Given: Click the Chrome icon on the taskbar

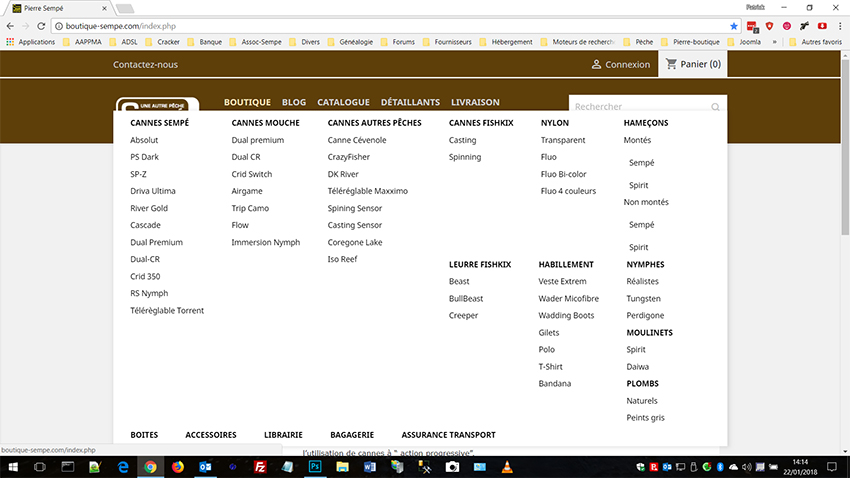Looking at the screenshot, I should tap(150, 467).
